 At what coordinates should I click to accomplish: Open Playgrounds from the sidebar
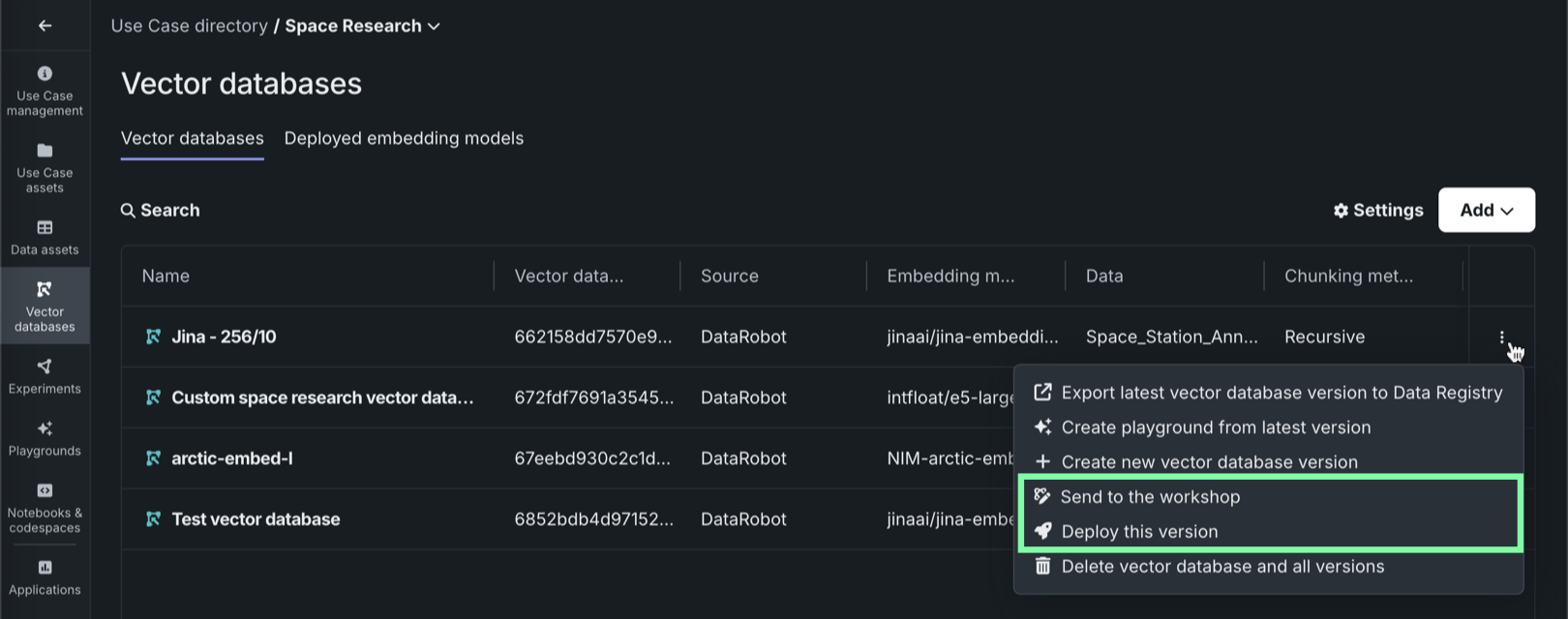tap(45, 438)
